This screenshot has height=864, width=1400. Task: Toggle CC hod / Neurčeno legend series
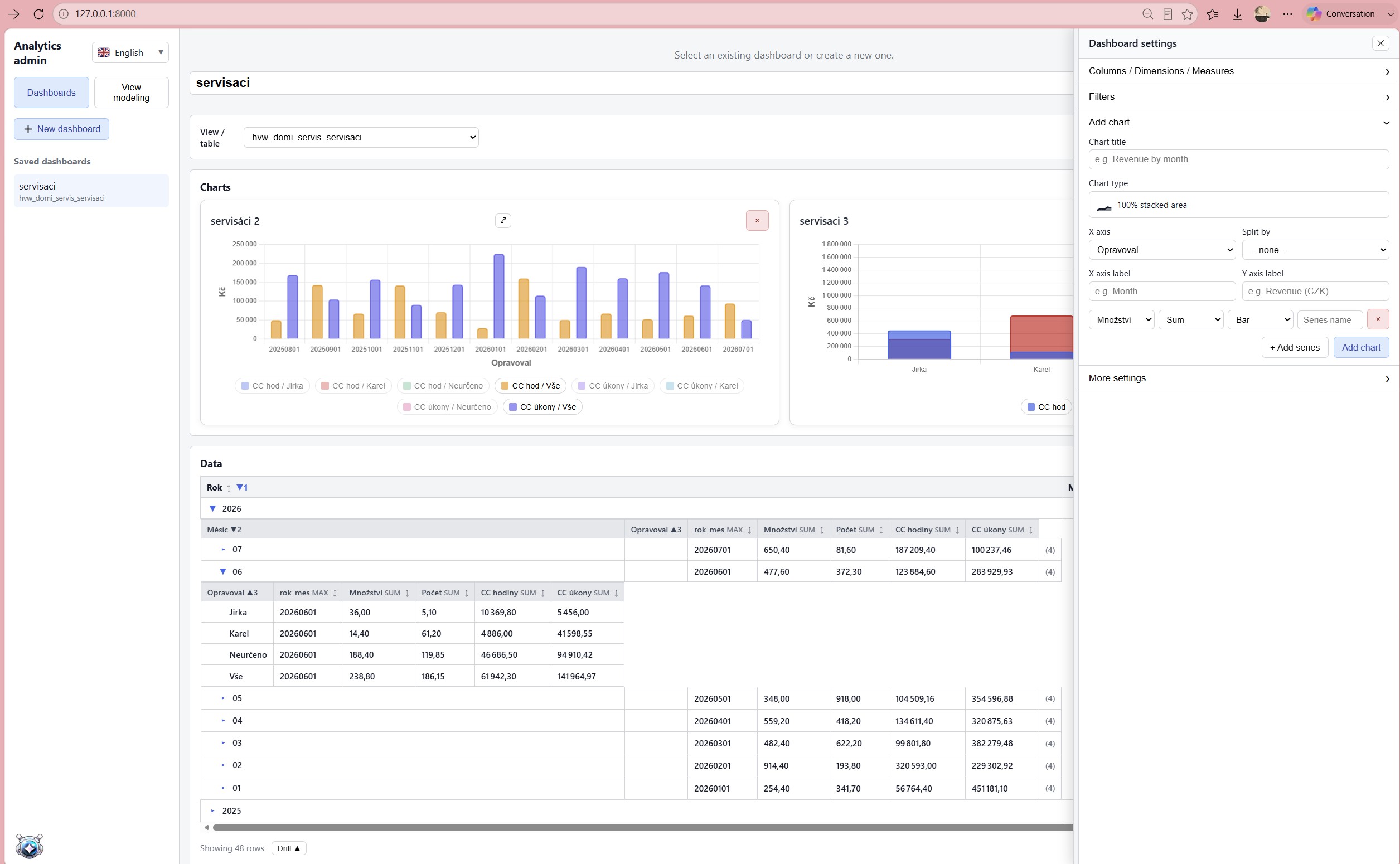pyautogui.click(x=443, y=386)
